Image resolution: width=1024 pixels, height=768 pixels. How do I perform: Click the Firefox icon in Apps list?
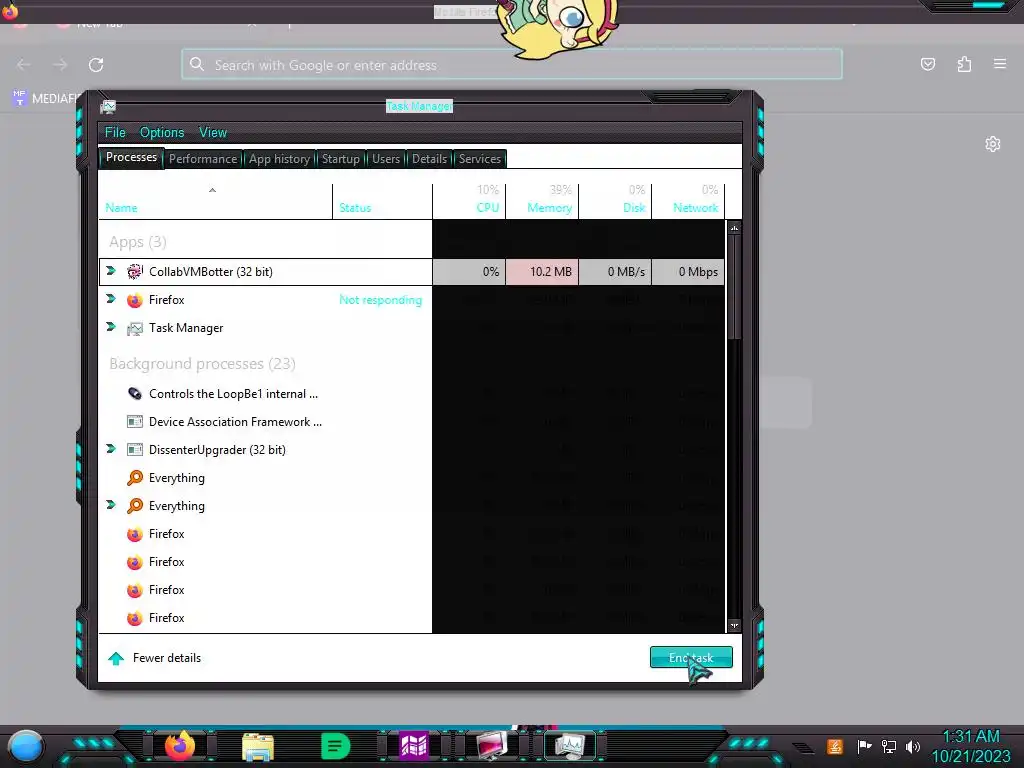coord(135,300)
